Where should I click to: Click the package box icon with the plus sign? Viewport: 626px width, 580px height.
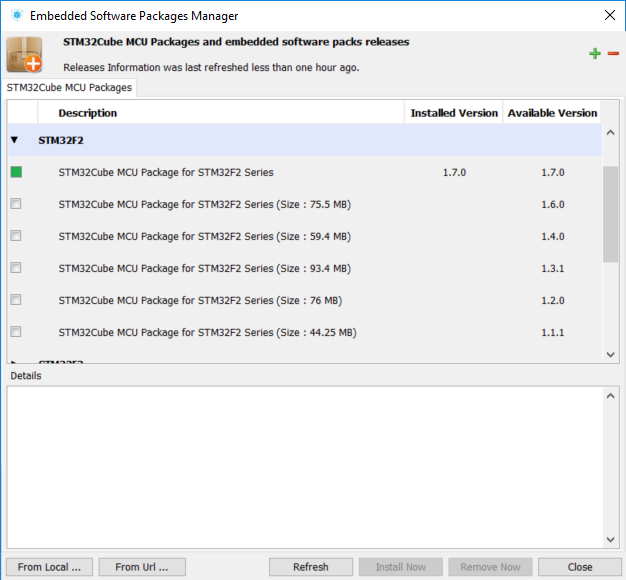pos(24,55)
